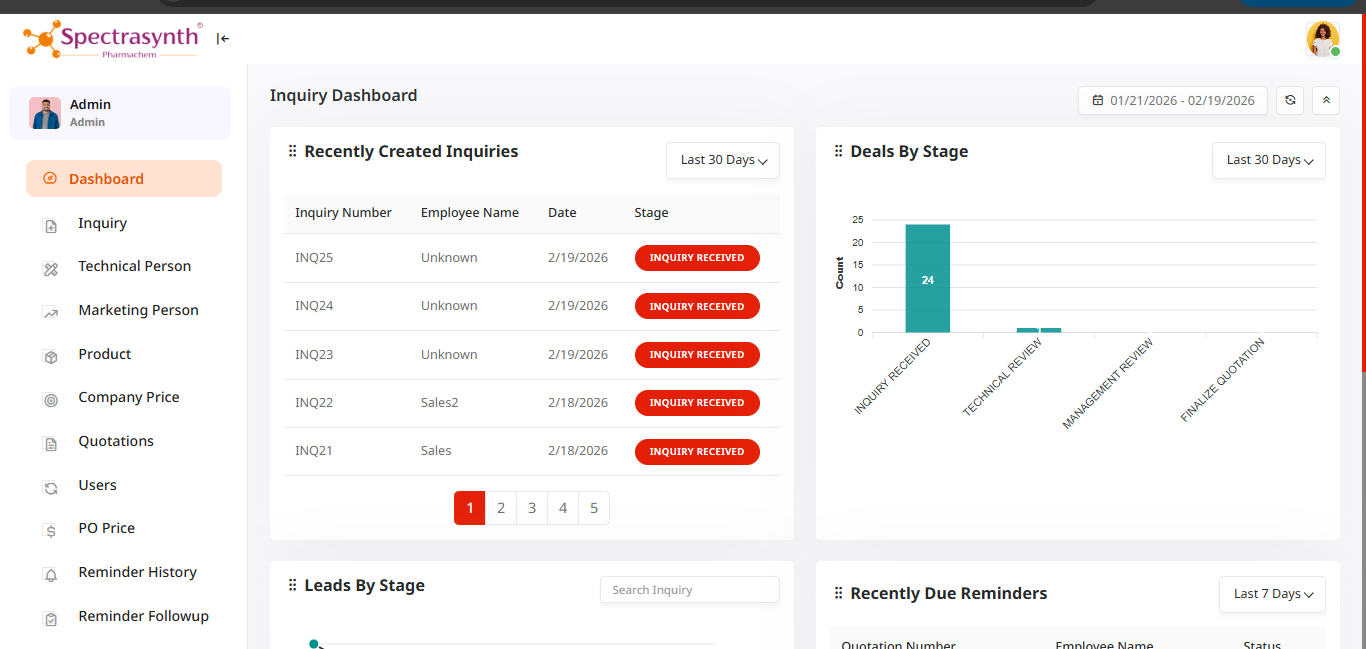Open Last 30 Days dropdown in Deals By Stage

pyautogui.click(x=1268, y=160)
